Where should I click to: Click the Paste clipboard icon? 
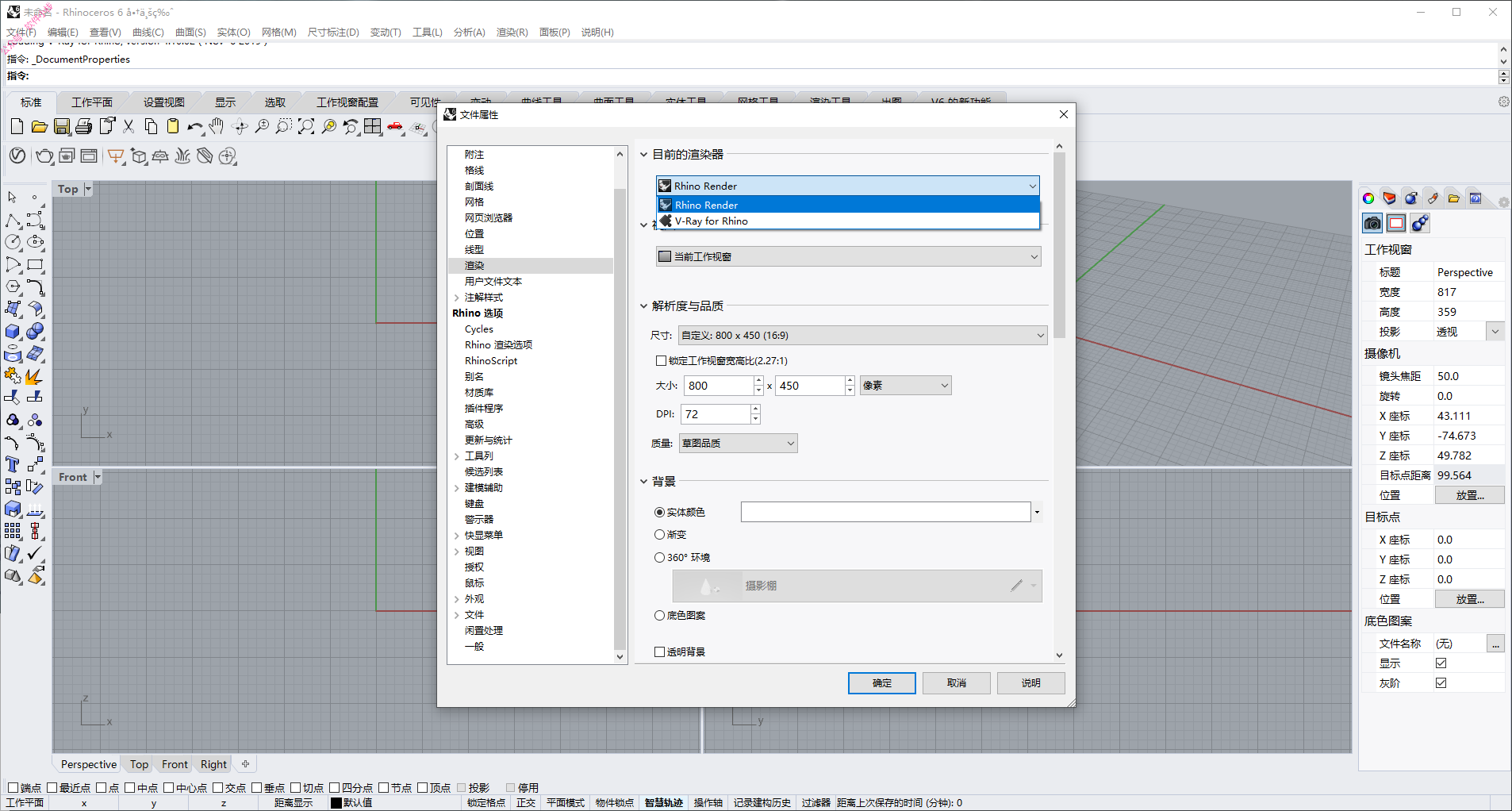(x=173, y=127)
